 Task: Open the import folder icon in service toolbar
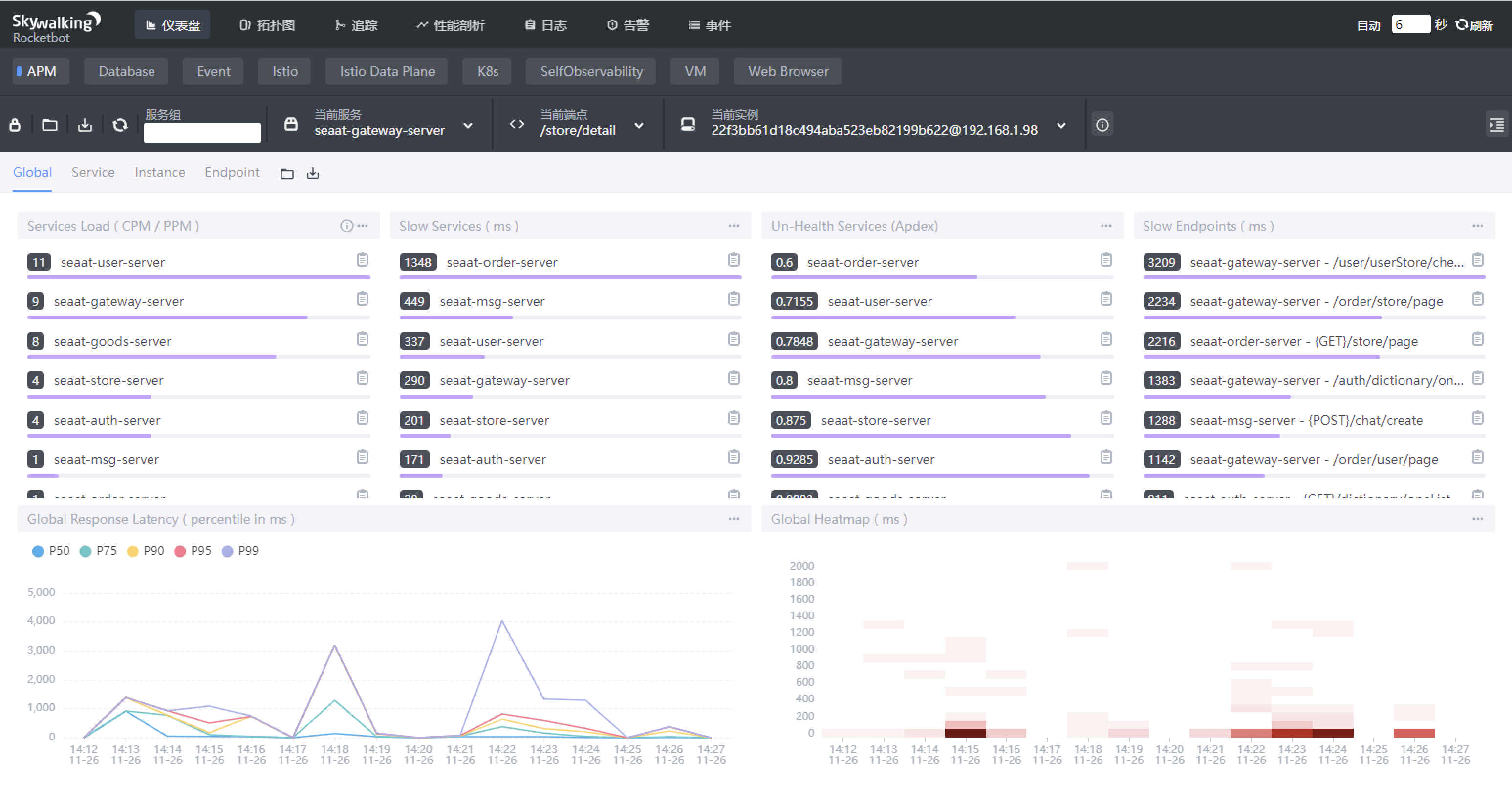point(50,125)
